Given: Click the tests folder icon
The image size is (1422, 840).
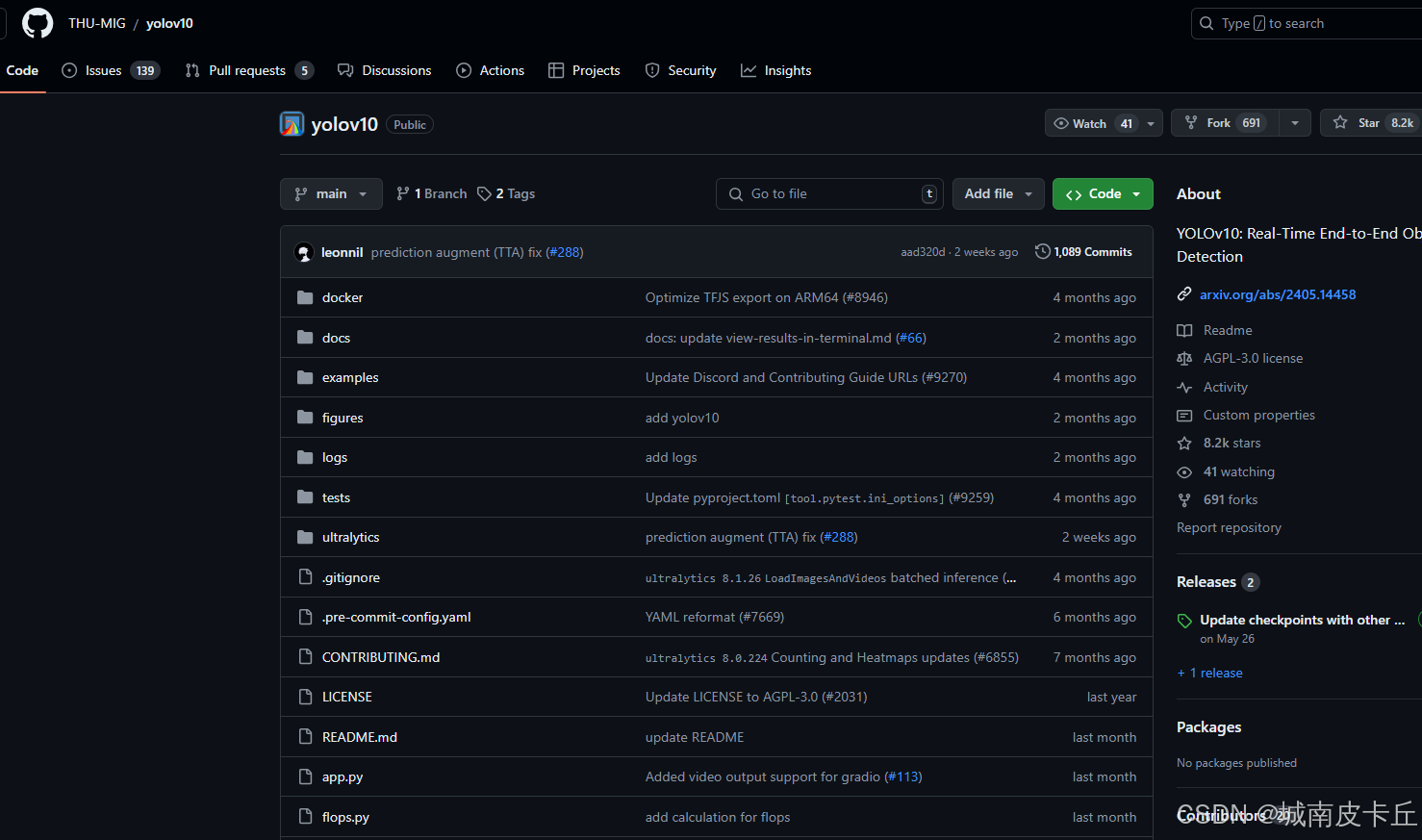Looking at the screenshot, I should click(305, 497).
